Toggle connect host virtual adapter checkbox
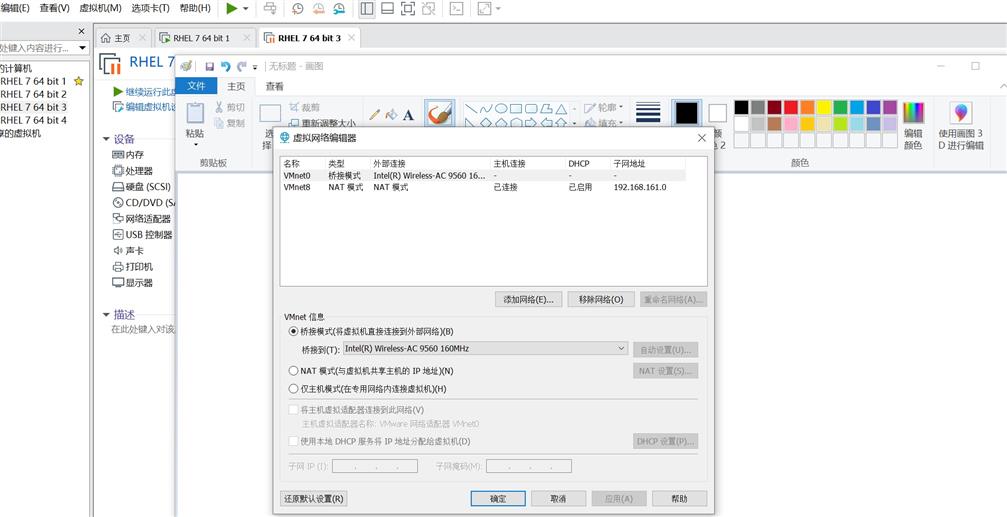1007x517 pixels. 293,410
